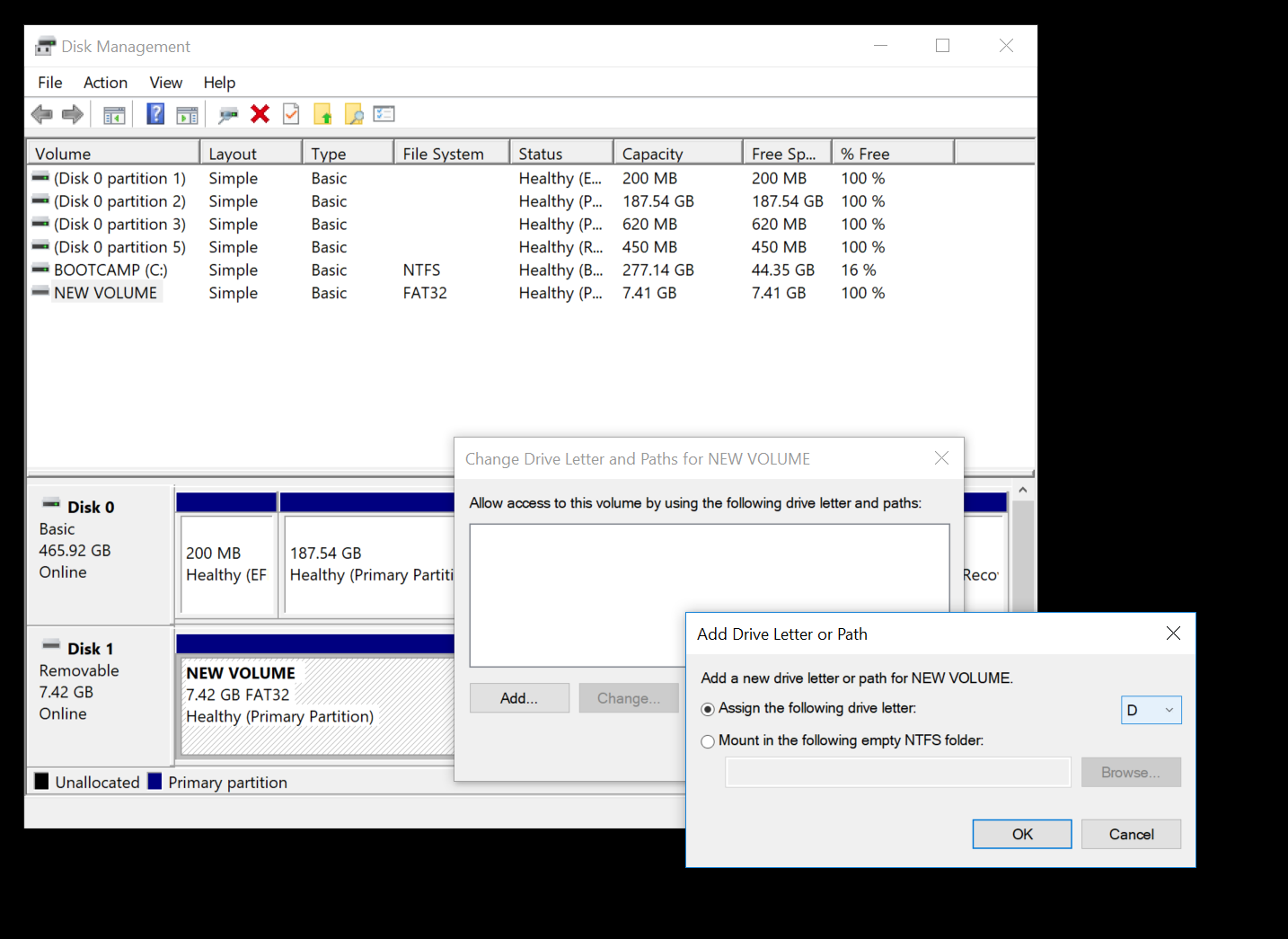Click the Browse... button
This screenshot has height=939, width=1288.
click(1131, 773)
